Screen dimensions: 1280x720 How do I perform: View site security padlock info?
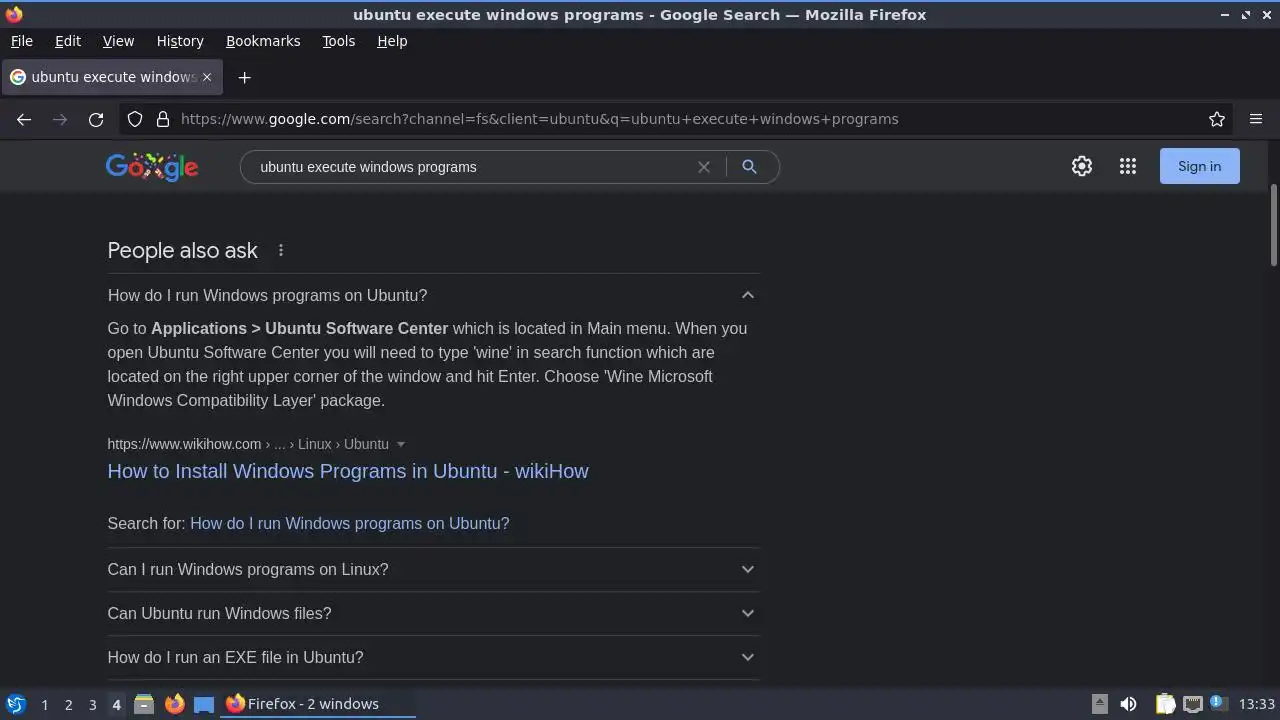click(163, 119)
